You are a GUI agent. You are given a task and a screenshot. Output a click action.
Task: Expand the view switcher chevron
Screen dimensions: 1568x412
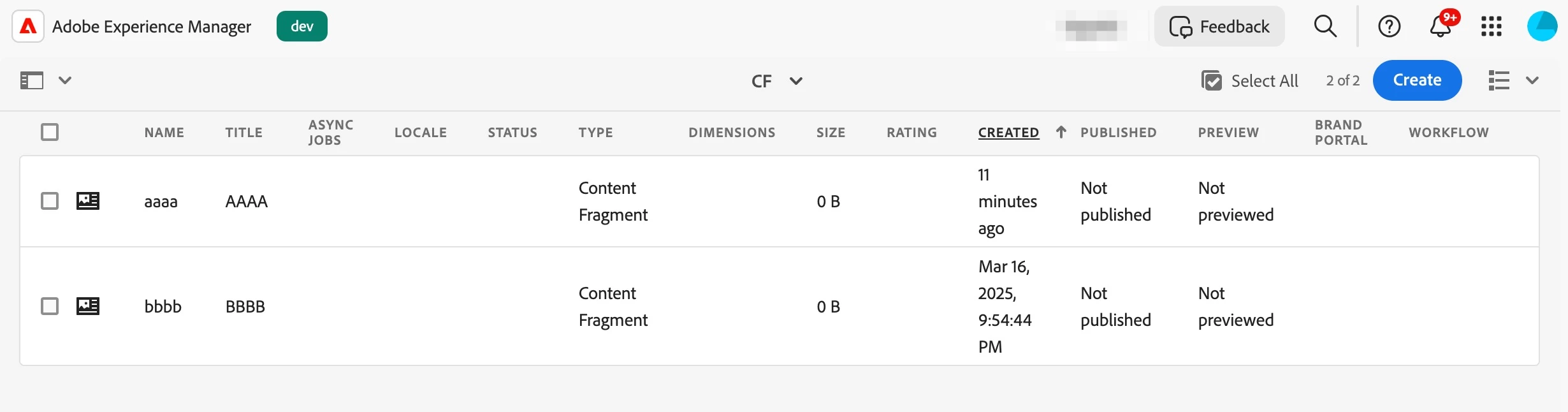(x=1532, y=80)
